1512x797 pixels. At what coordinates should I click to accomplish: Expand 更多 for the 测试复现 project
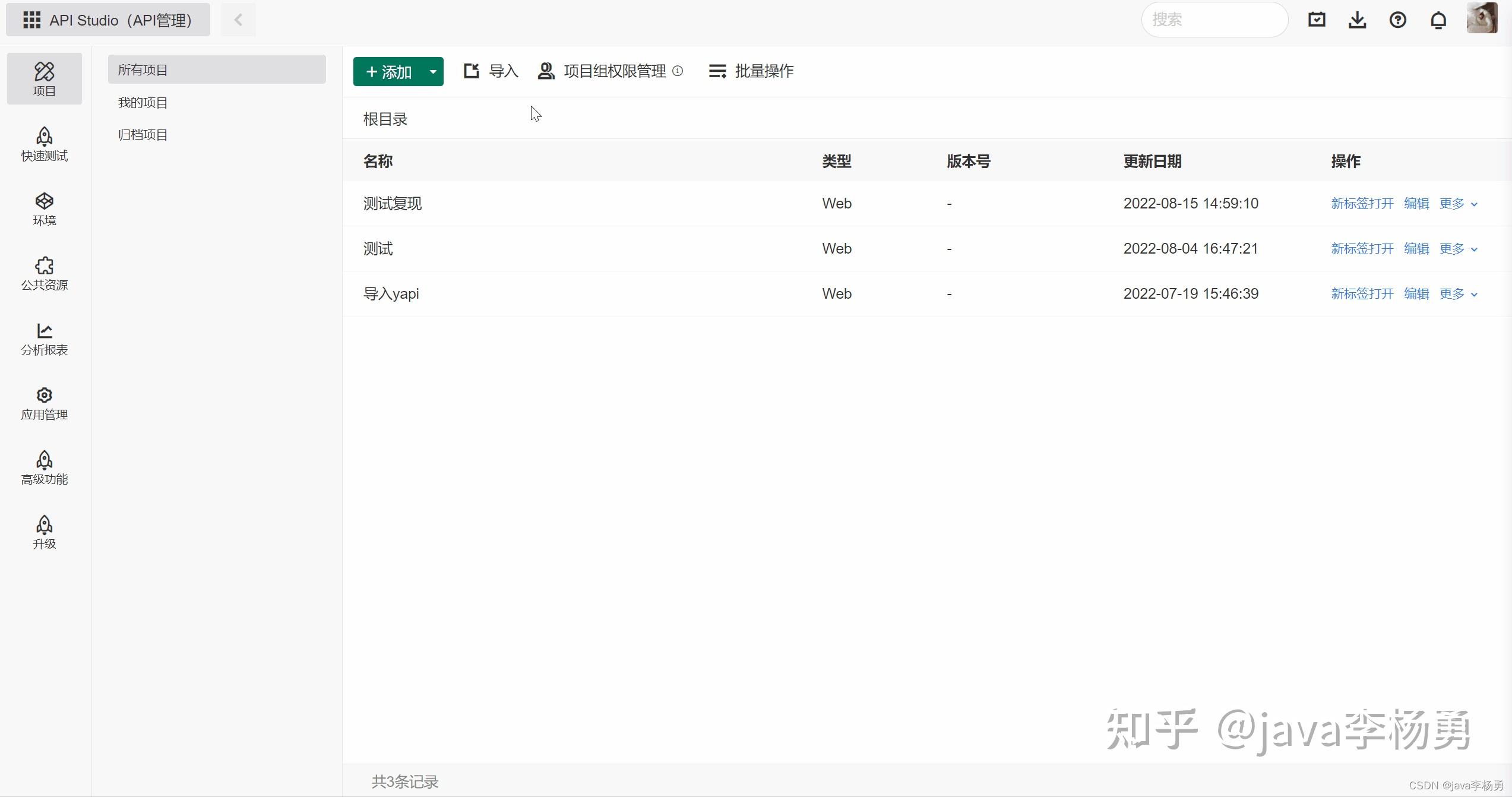click(1458, 204)
